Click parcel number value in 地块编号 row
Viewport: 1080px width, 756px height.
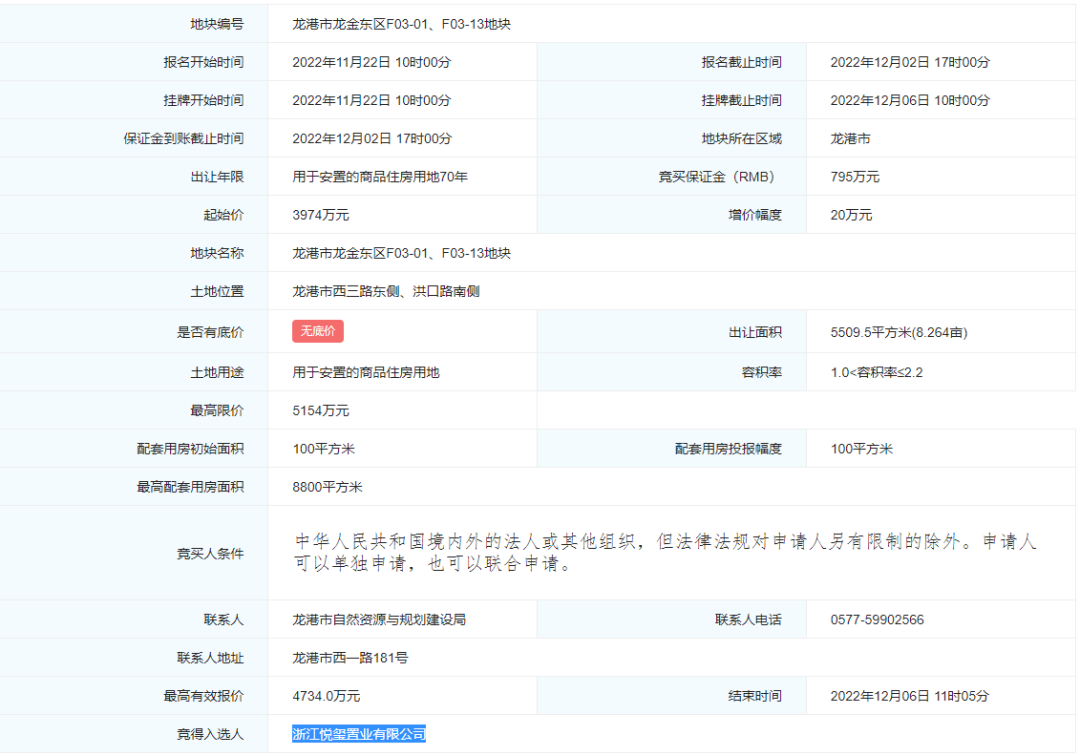pos(402,24)
